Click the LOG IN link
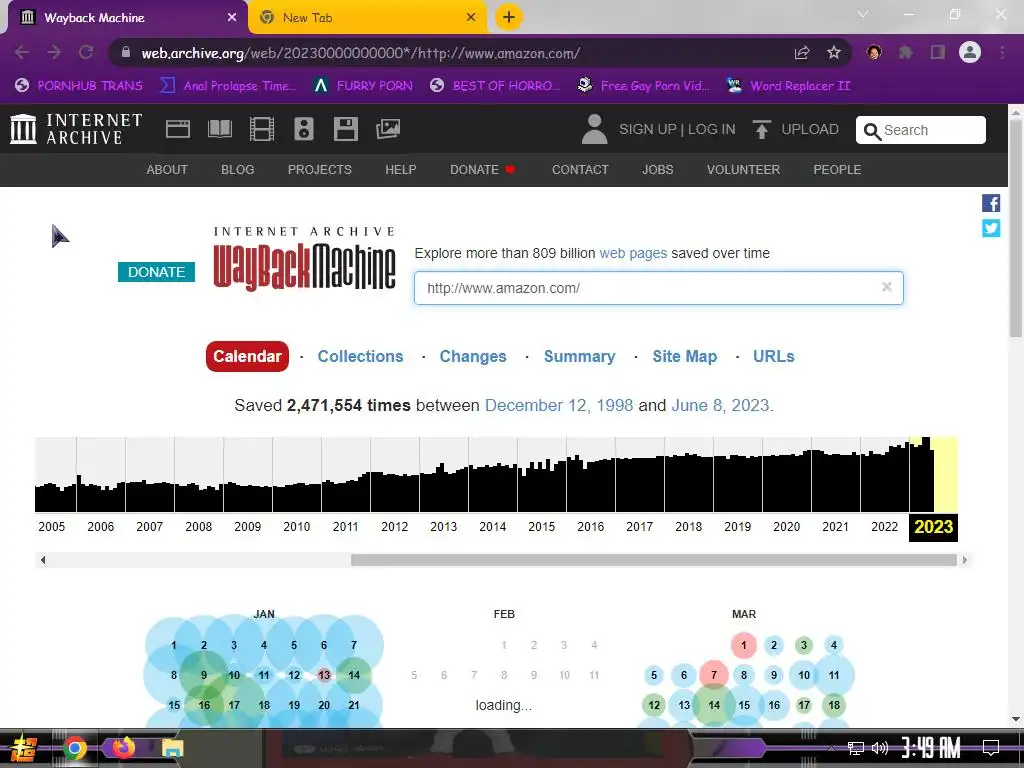Viewport: 1024px width, 768px height. click(x=711, y=129)
